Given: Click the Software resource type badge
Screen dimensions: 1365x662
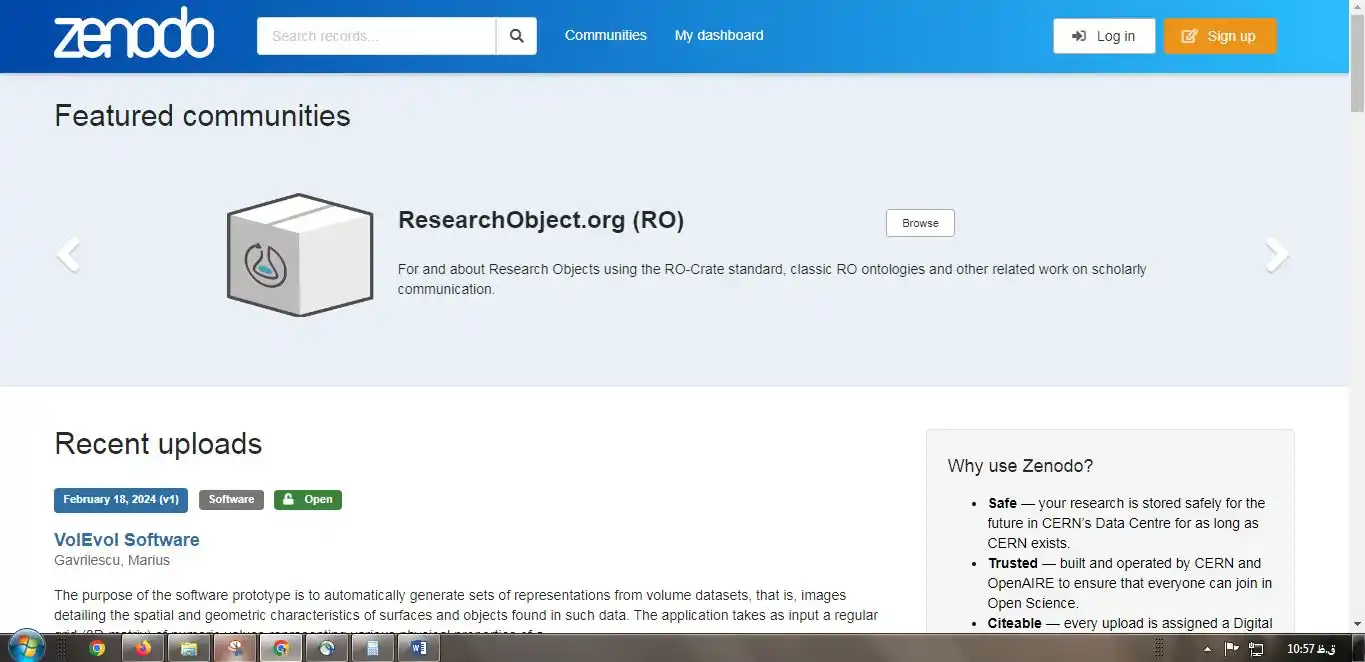Looking at the screenshot, I should click(231, 499).
